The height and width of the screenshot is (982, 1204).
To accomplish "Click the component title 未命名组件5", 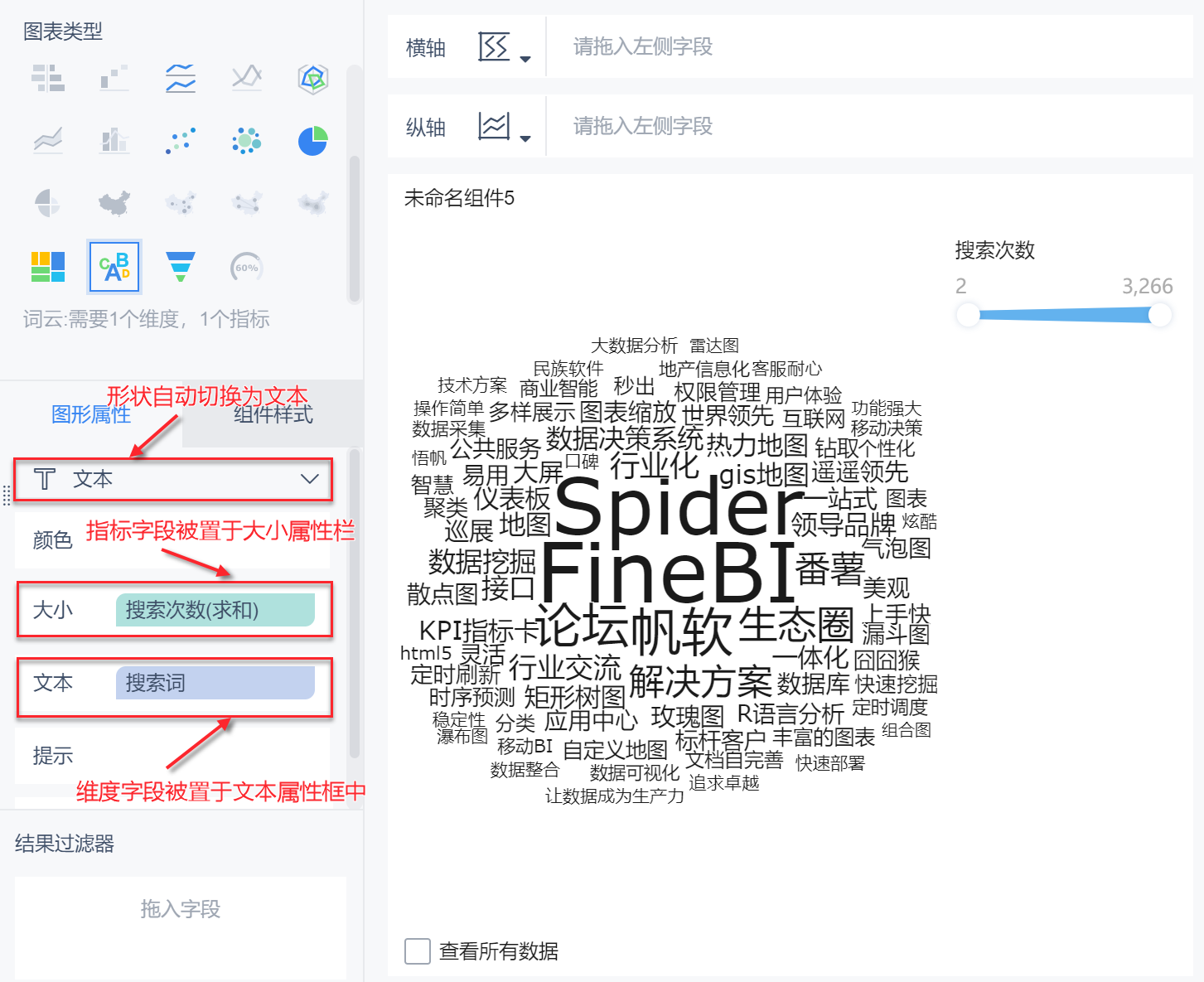I will point(459,198).
